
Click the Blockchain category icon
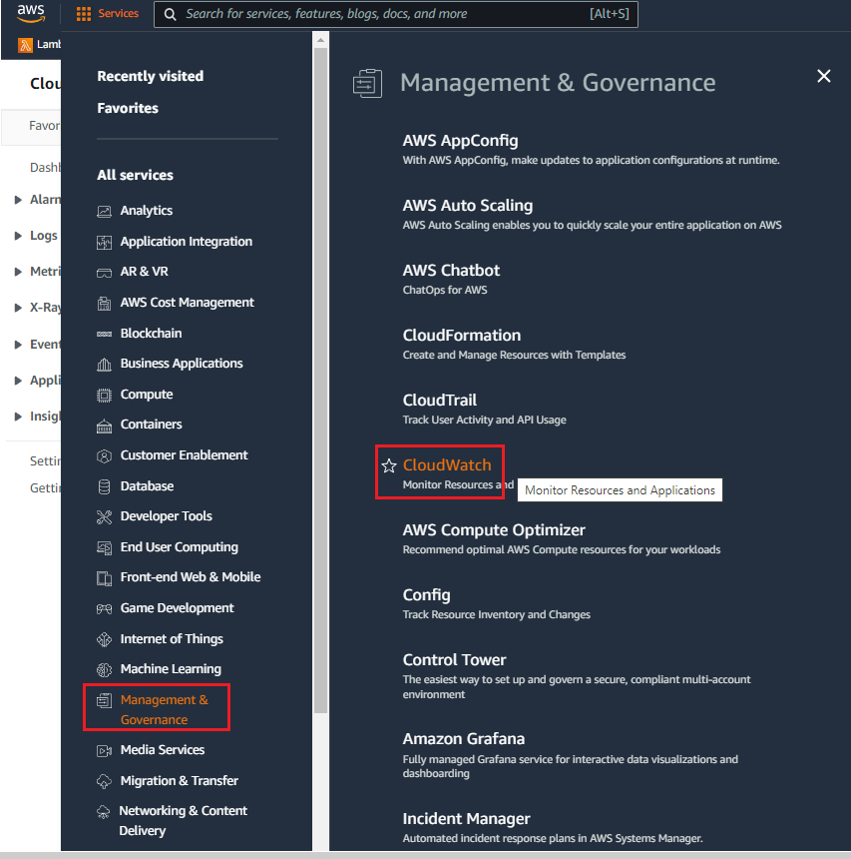coord(104,334)
